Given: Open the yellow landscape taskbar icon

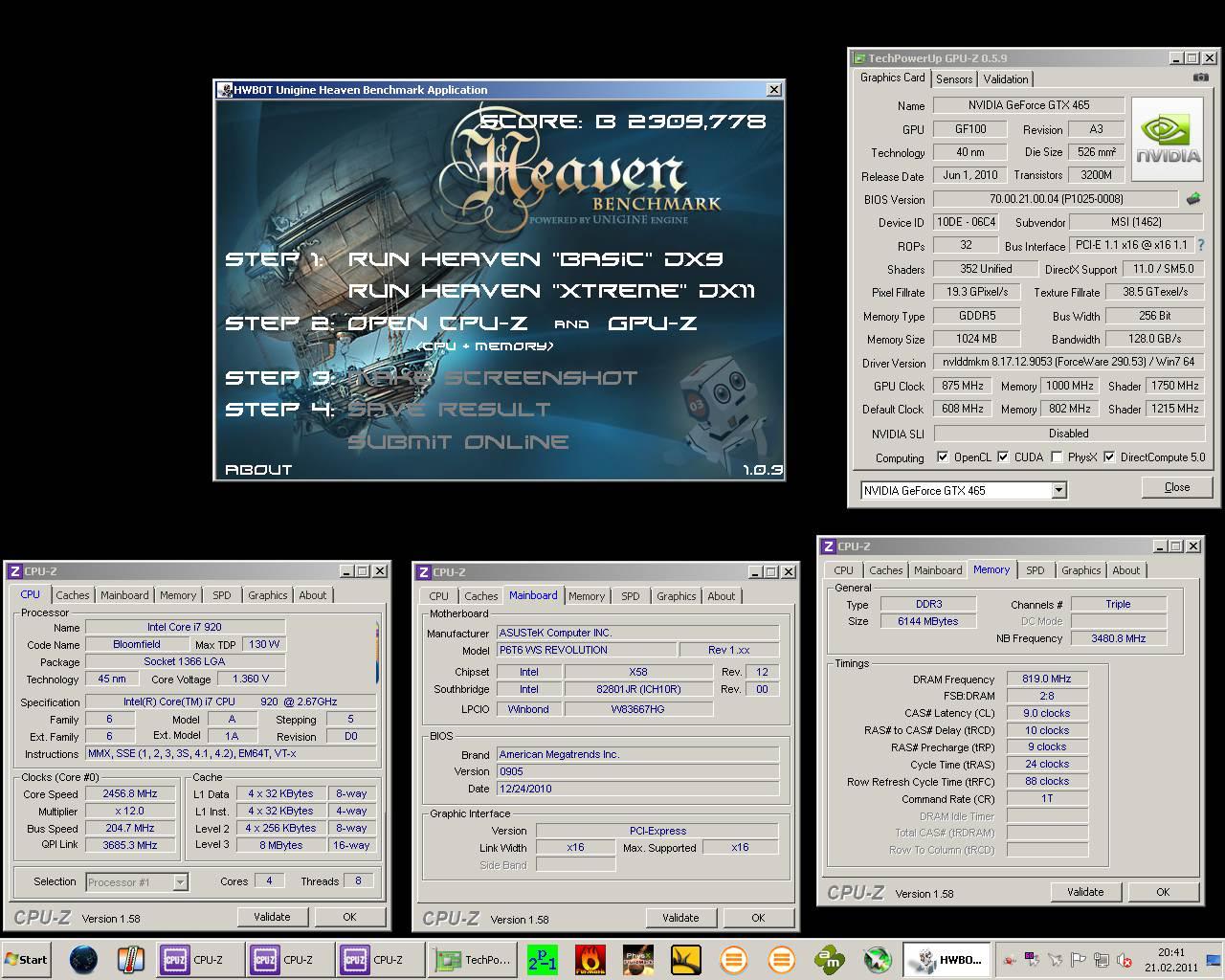Looking at the screenshot, I should pos(686,960).
